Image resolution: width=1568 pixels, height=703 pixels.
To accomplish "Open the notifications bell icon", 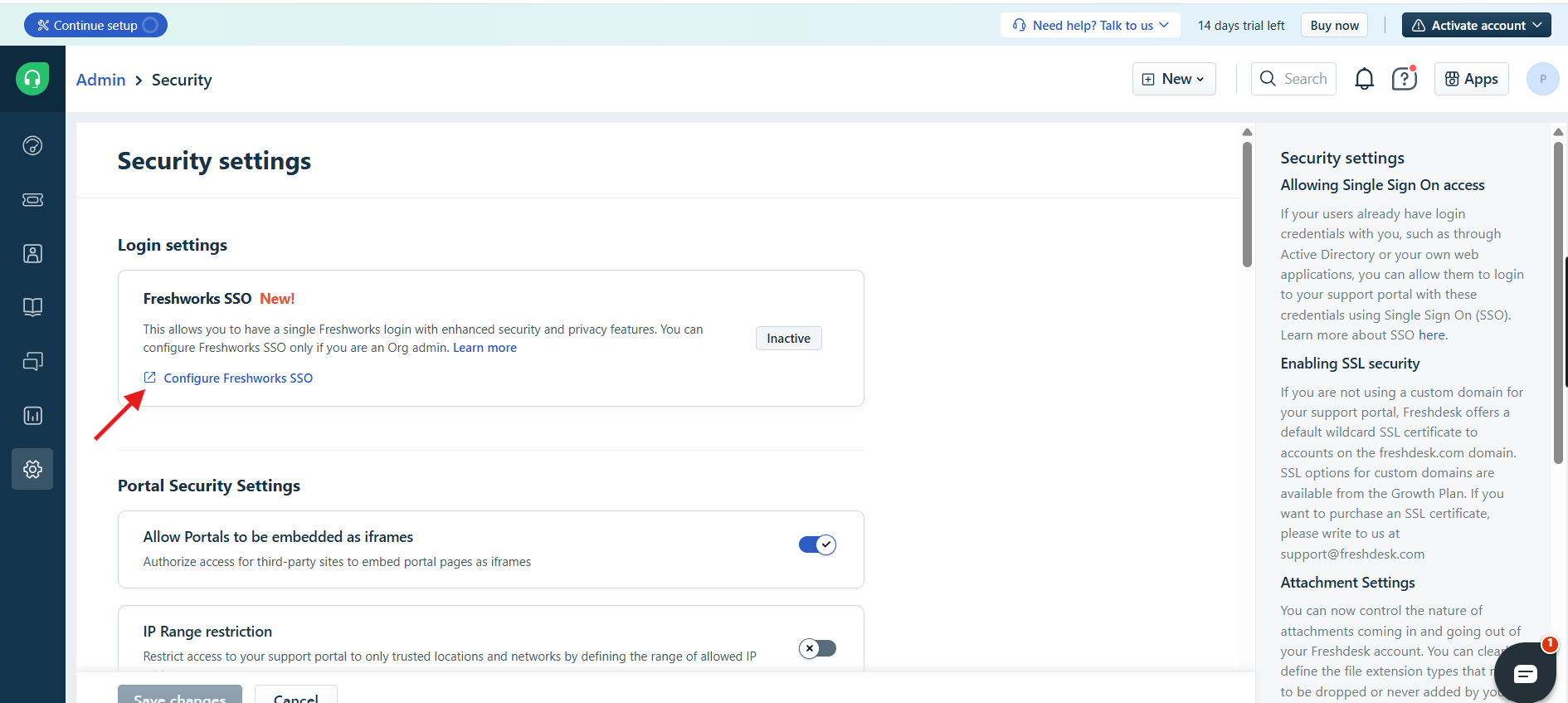I will (x=1364, y=79).
